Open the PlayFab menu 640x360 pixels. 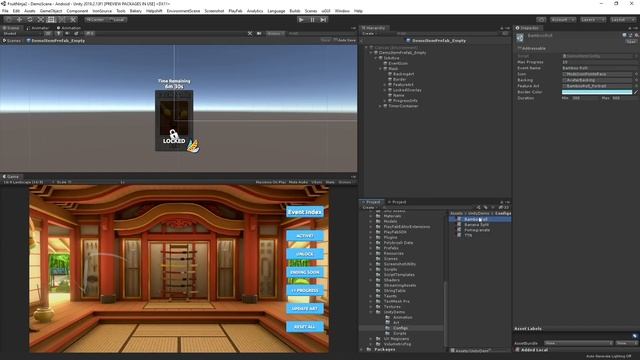236,11
